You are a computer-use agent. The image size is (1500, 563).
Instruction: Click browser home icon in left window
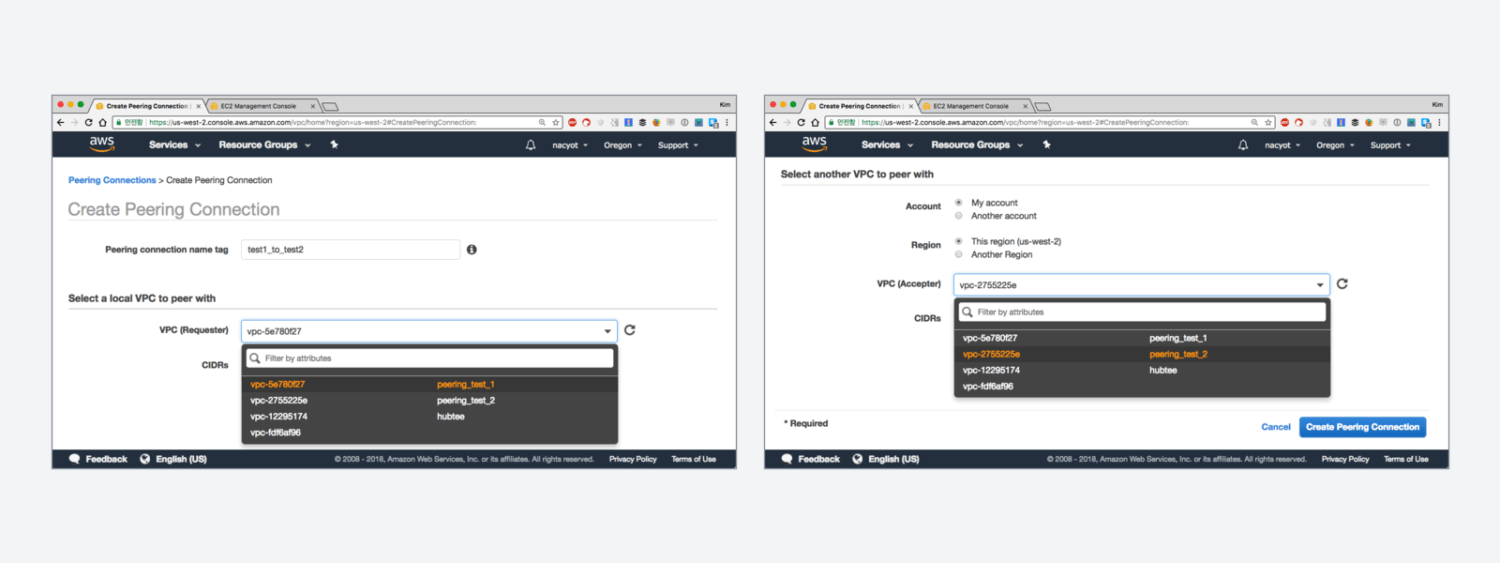(102, 122)
